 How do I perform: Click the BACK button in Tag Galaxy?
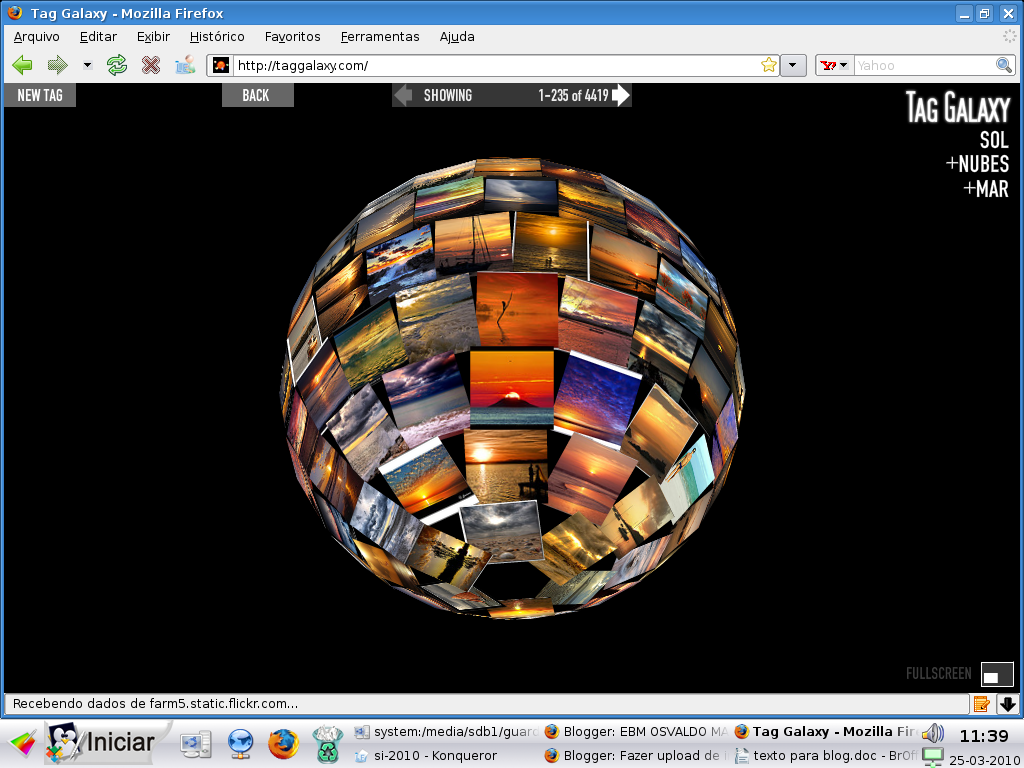click(x=257, y=95)
